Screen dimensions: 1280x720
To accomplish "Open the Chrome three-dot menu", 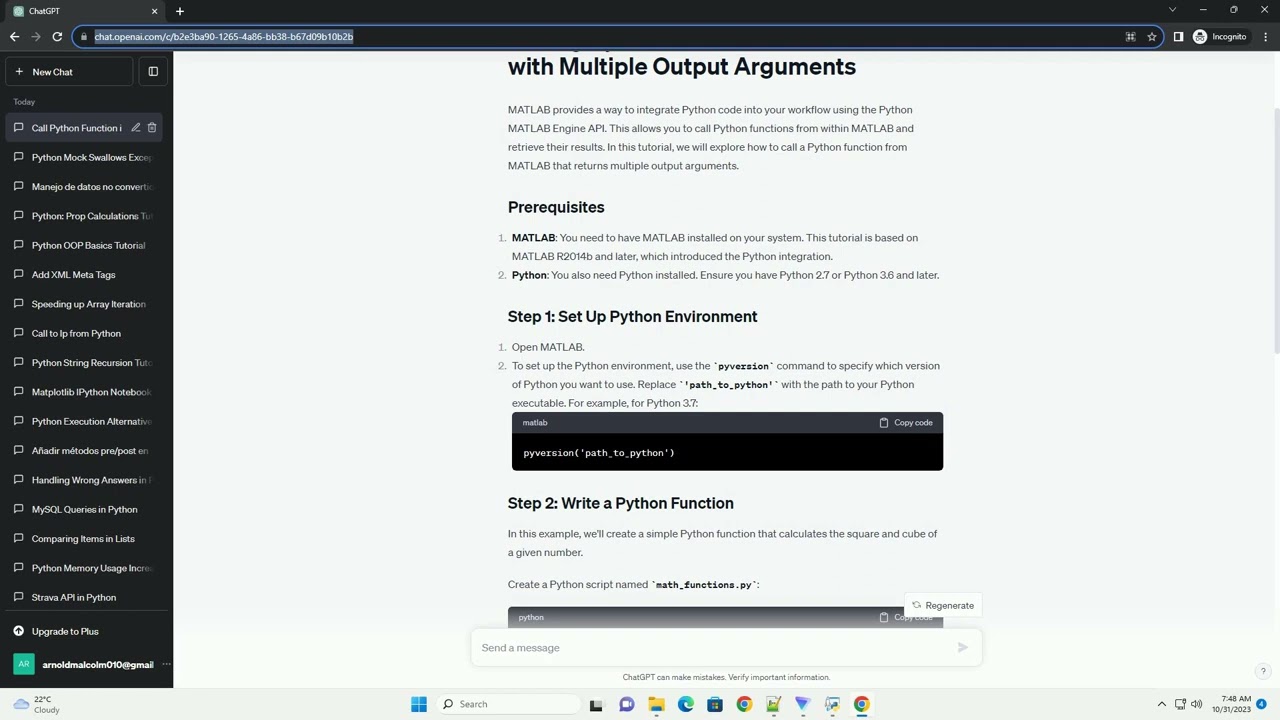I will (x=1265, y=37).
